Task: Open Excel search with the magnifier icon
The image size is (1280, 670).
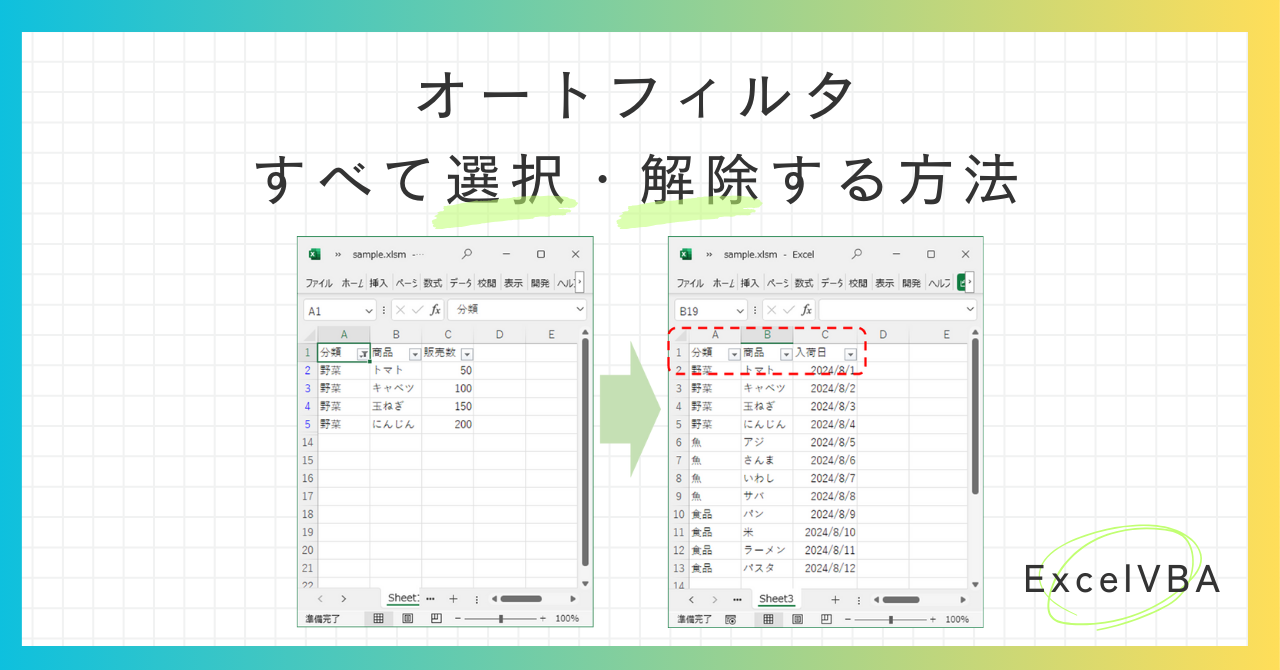Action: [x=856, y=254]
